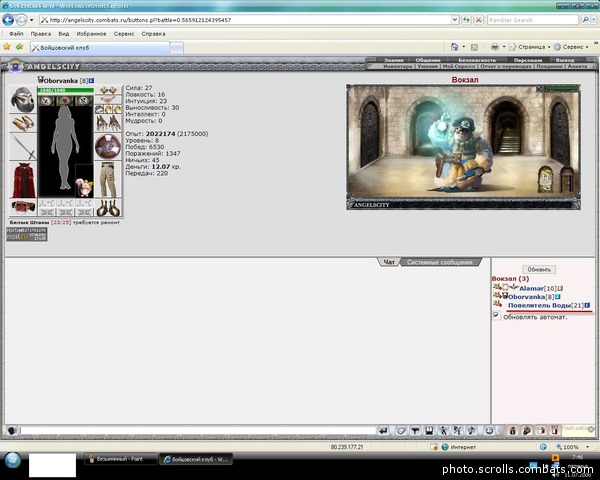Viewport: 600px width, 480px height.
Task: Open the Справка menu
Action: (153, 34)
